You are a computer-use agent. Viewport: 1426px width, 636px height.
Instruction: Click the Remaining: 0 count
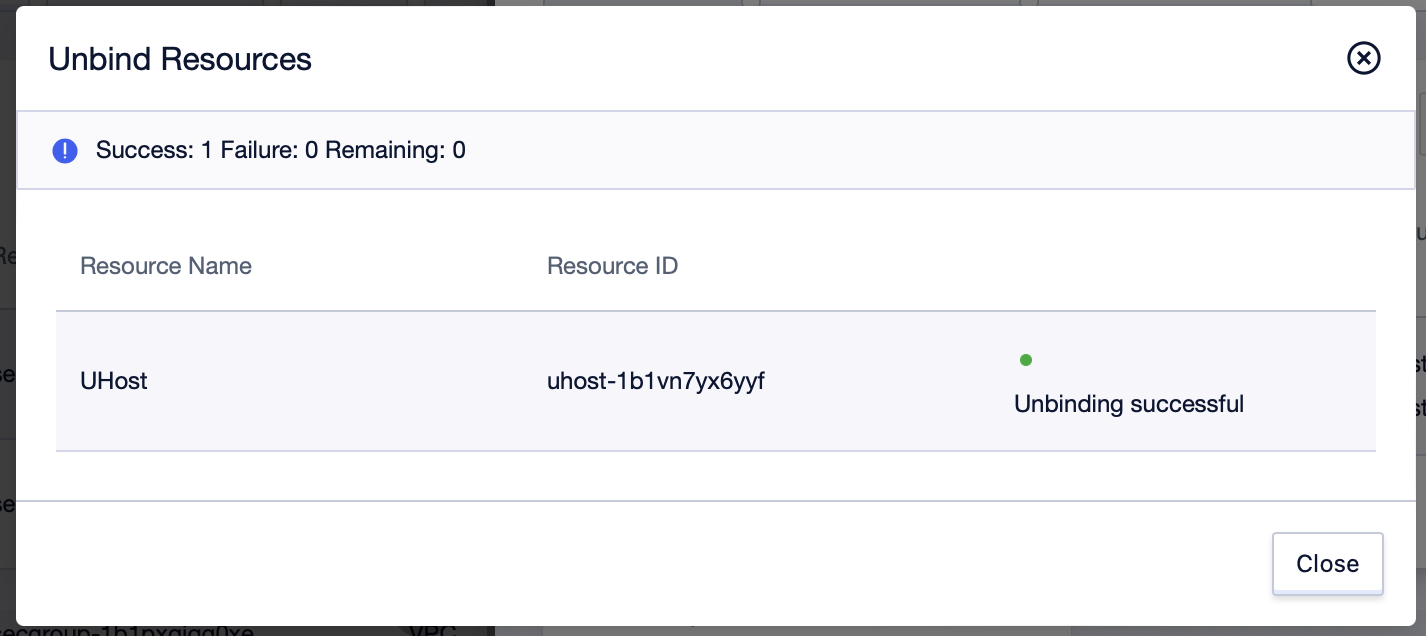tap(396, 151)
